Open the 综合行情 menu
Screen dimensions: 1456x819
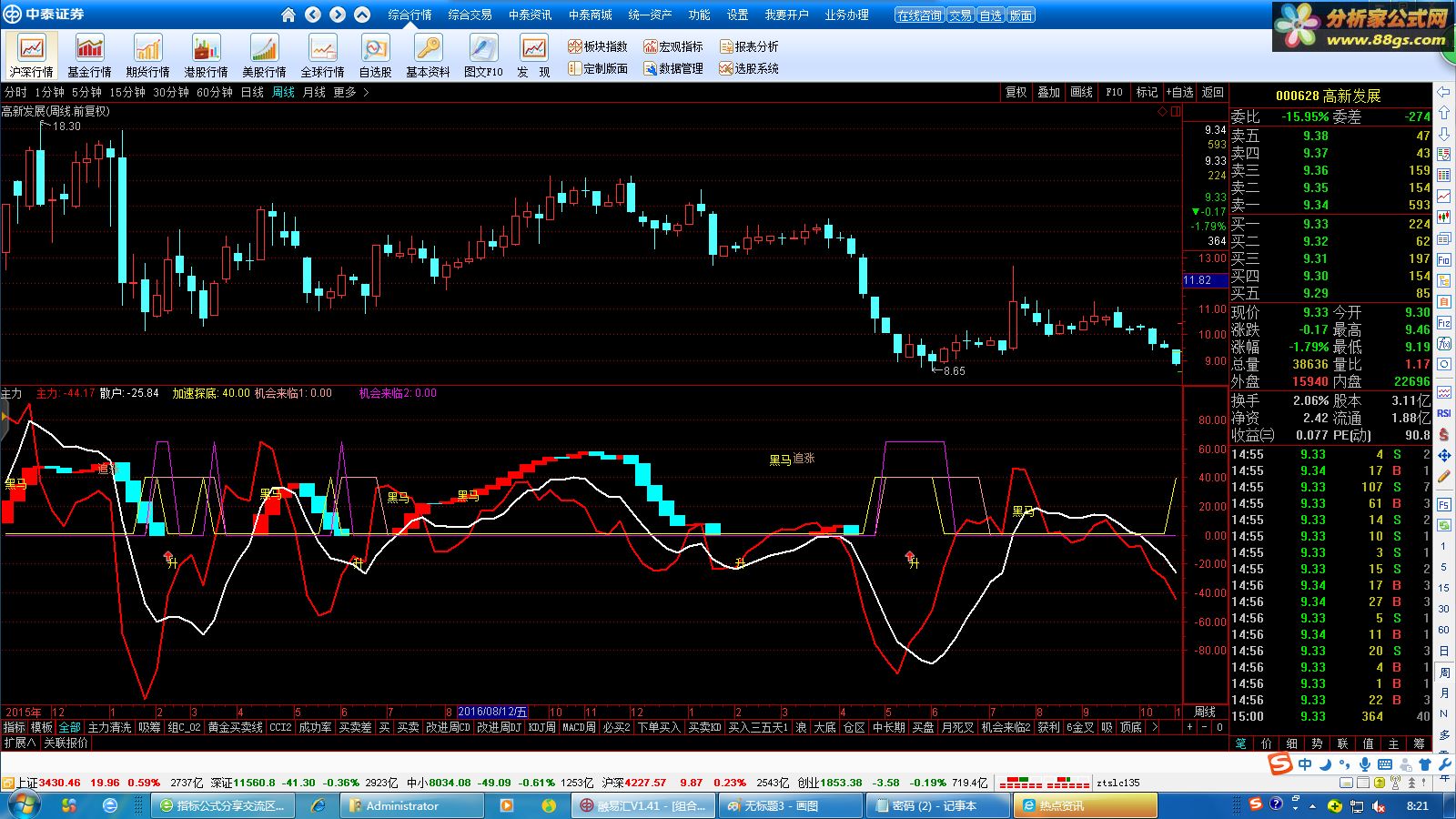(x=409, y=15)
